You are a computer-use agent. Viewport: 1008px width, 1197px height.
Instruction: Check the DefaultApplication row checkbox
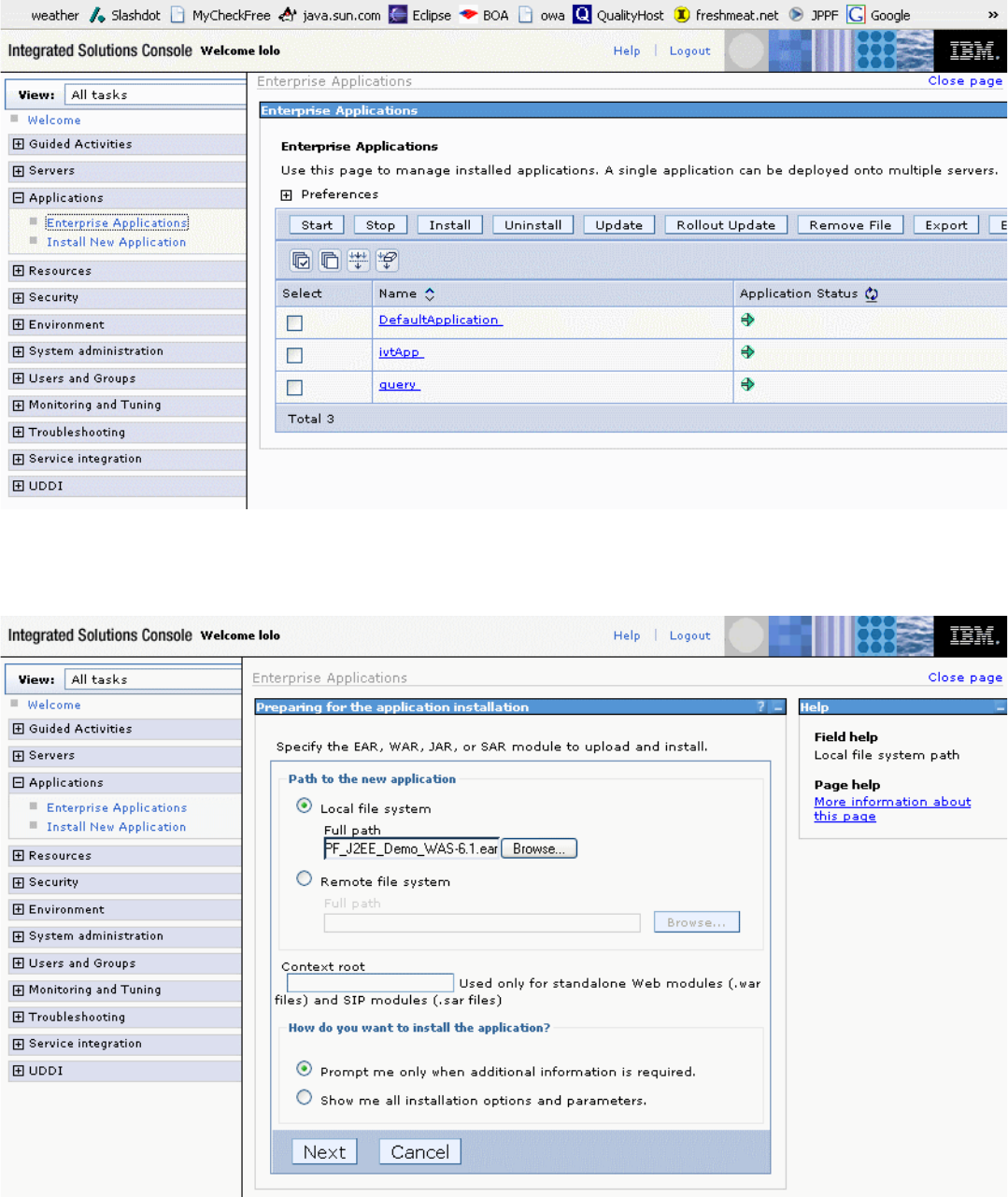(x=294, y=323)
